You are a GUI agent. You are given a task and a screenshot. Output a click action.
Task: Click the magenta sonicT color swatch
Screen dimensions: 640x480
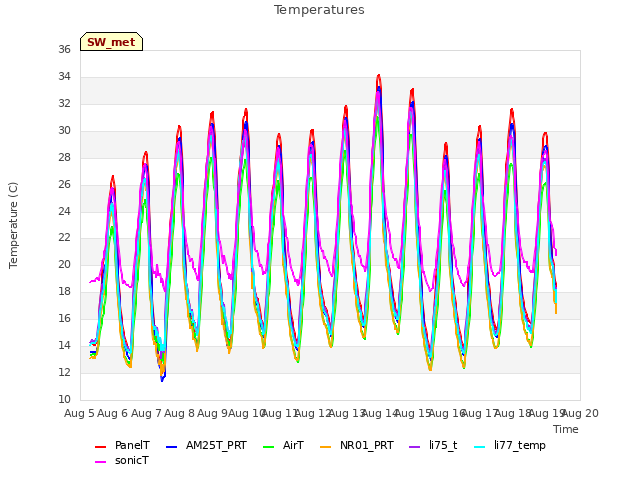100,462
